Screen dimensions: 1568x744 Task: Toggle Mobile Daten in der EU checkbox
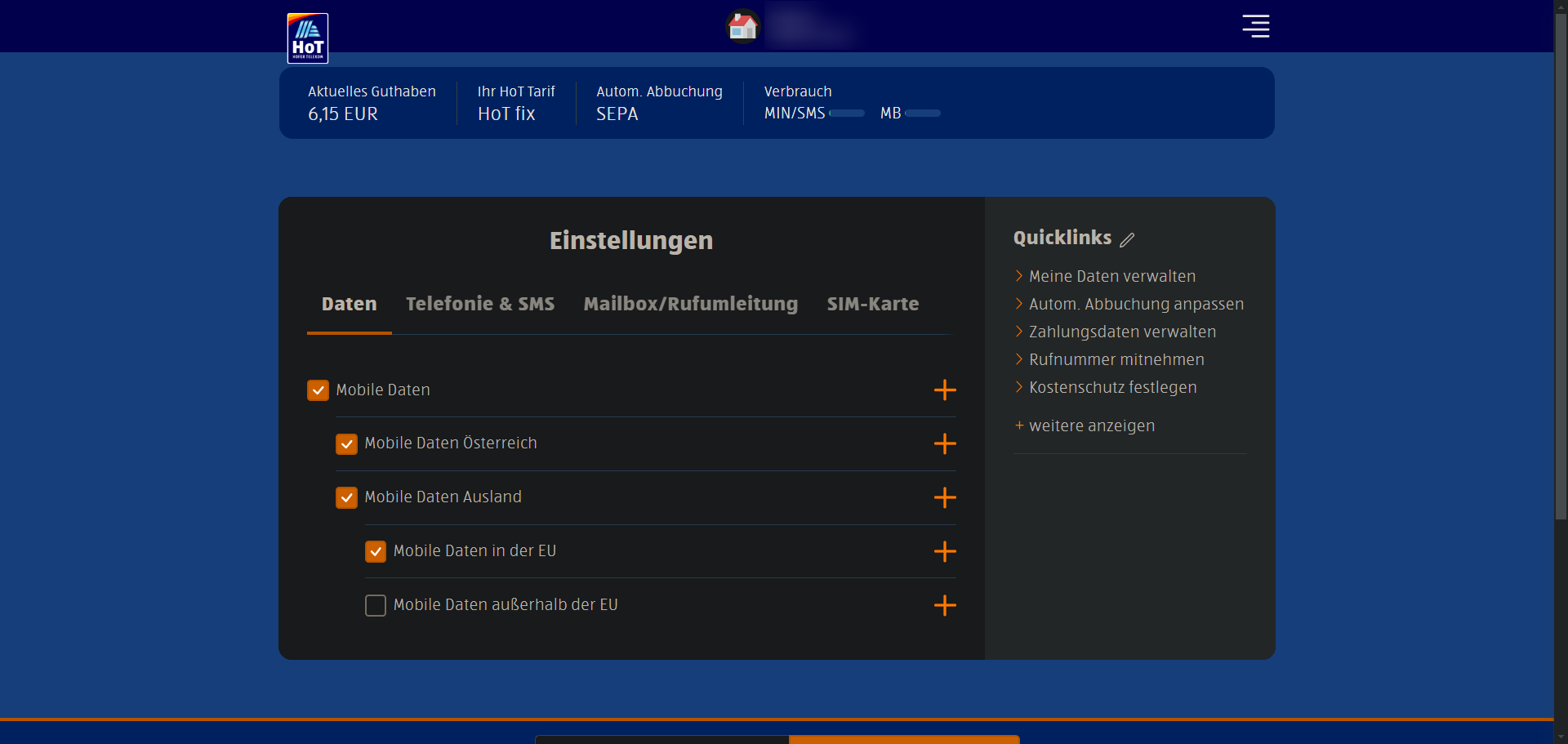376,552
